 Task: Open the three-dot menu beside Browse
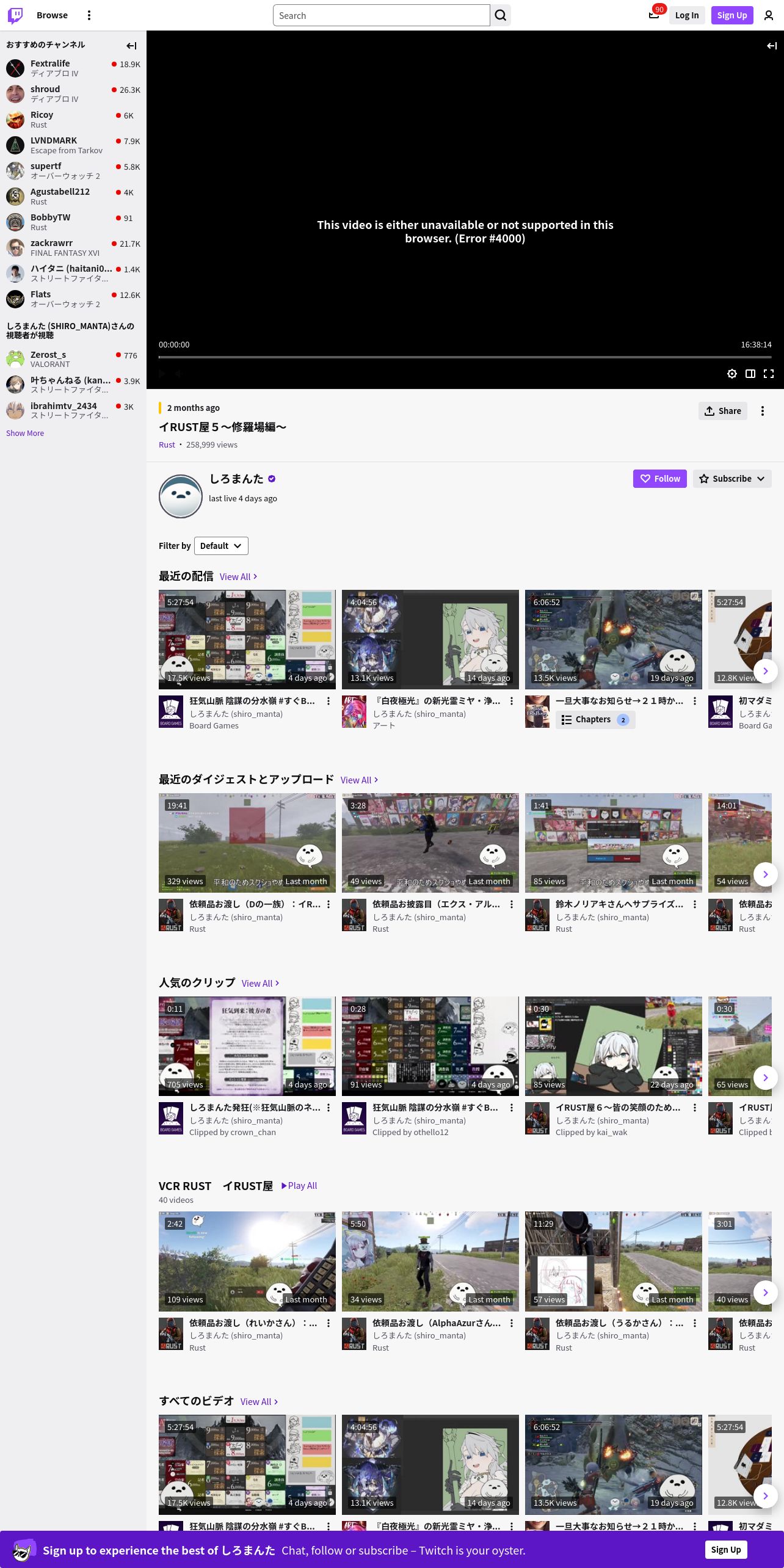[89, 15]
